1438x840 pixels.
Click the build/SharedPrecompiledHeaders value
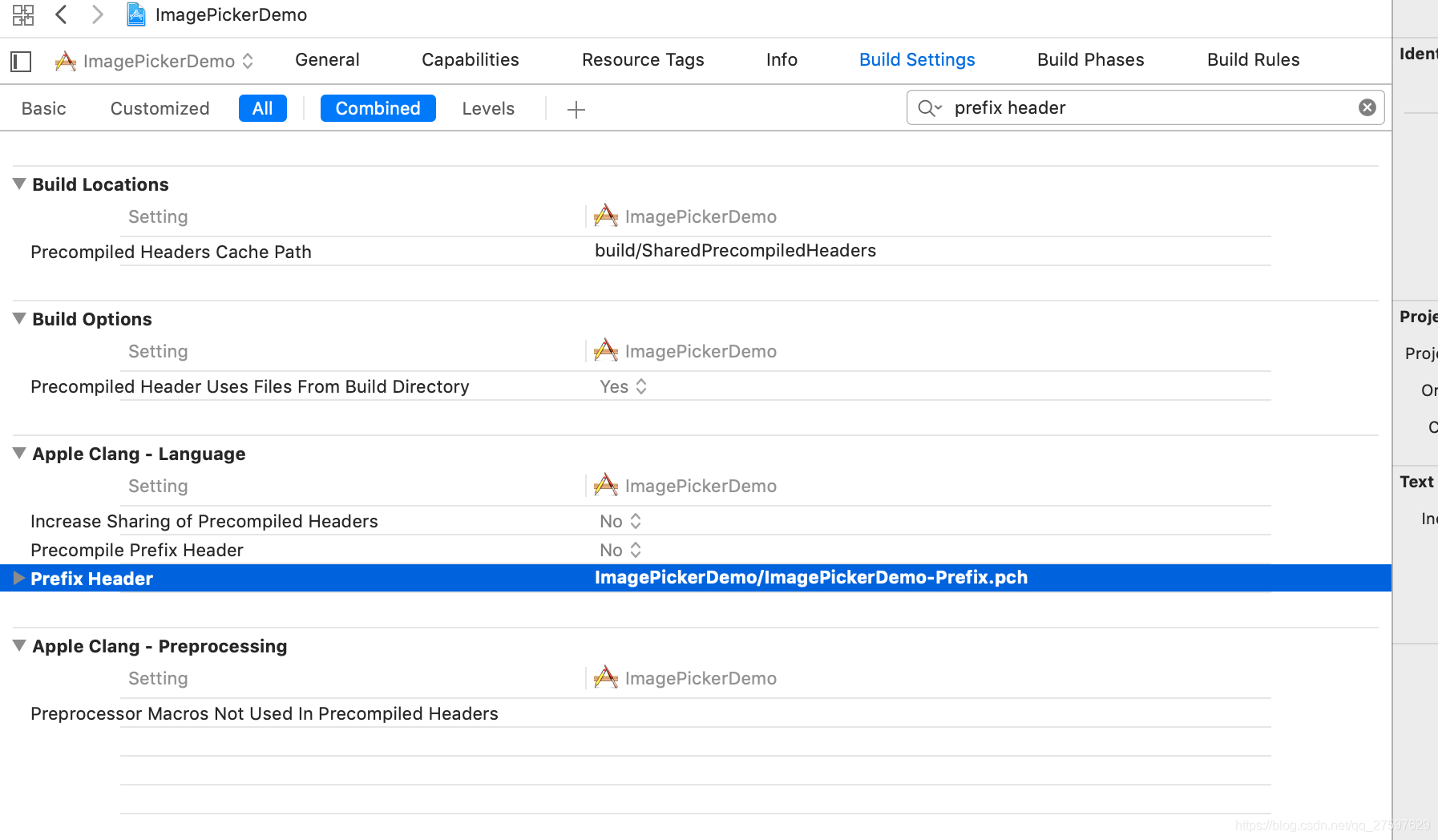[x=735, y=250]
